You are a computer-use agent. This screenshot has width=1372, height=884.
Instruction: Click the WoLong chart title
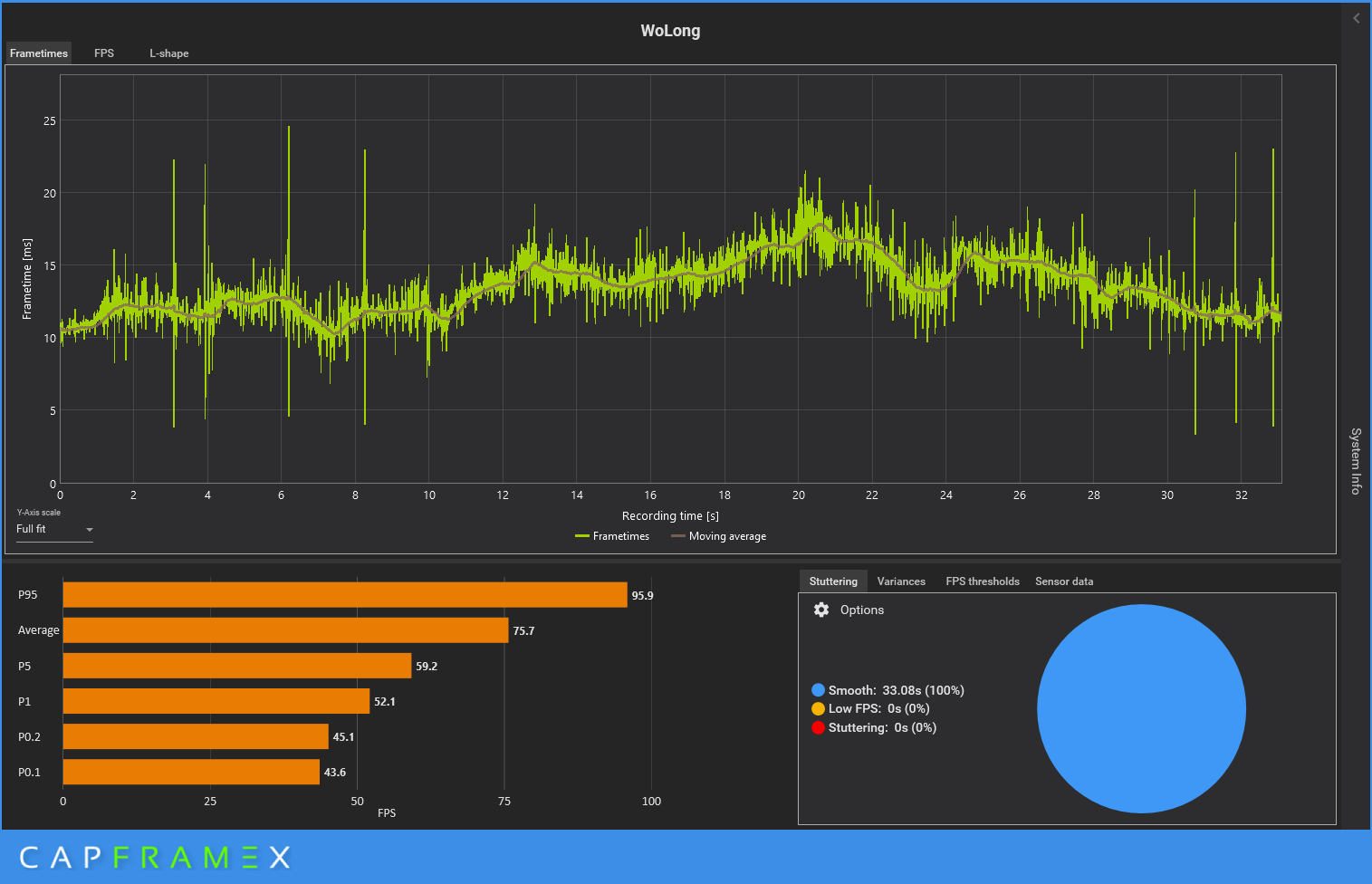(670, 31)
